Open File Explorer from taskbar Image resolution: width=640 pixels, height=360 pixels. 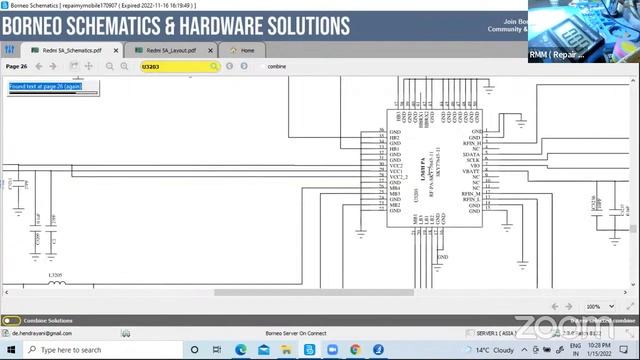pyautogui.click(x=286, y=350)
